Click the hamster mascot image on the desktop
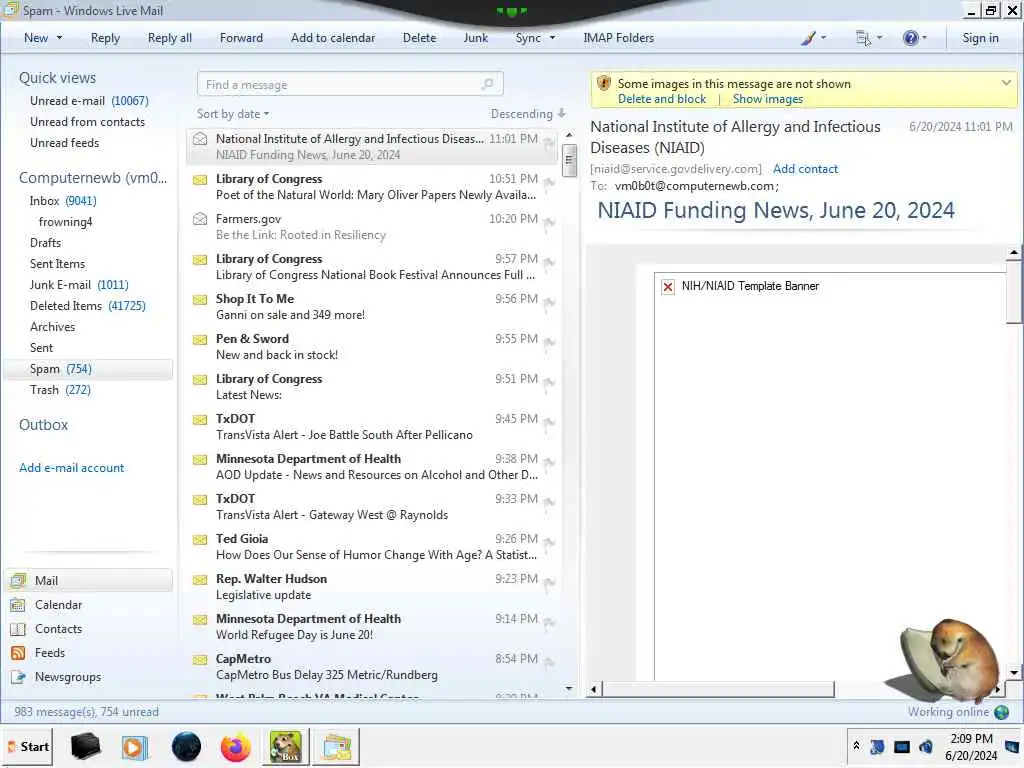 [950, 660]
